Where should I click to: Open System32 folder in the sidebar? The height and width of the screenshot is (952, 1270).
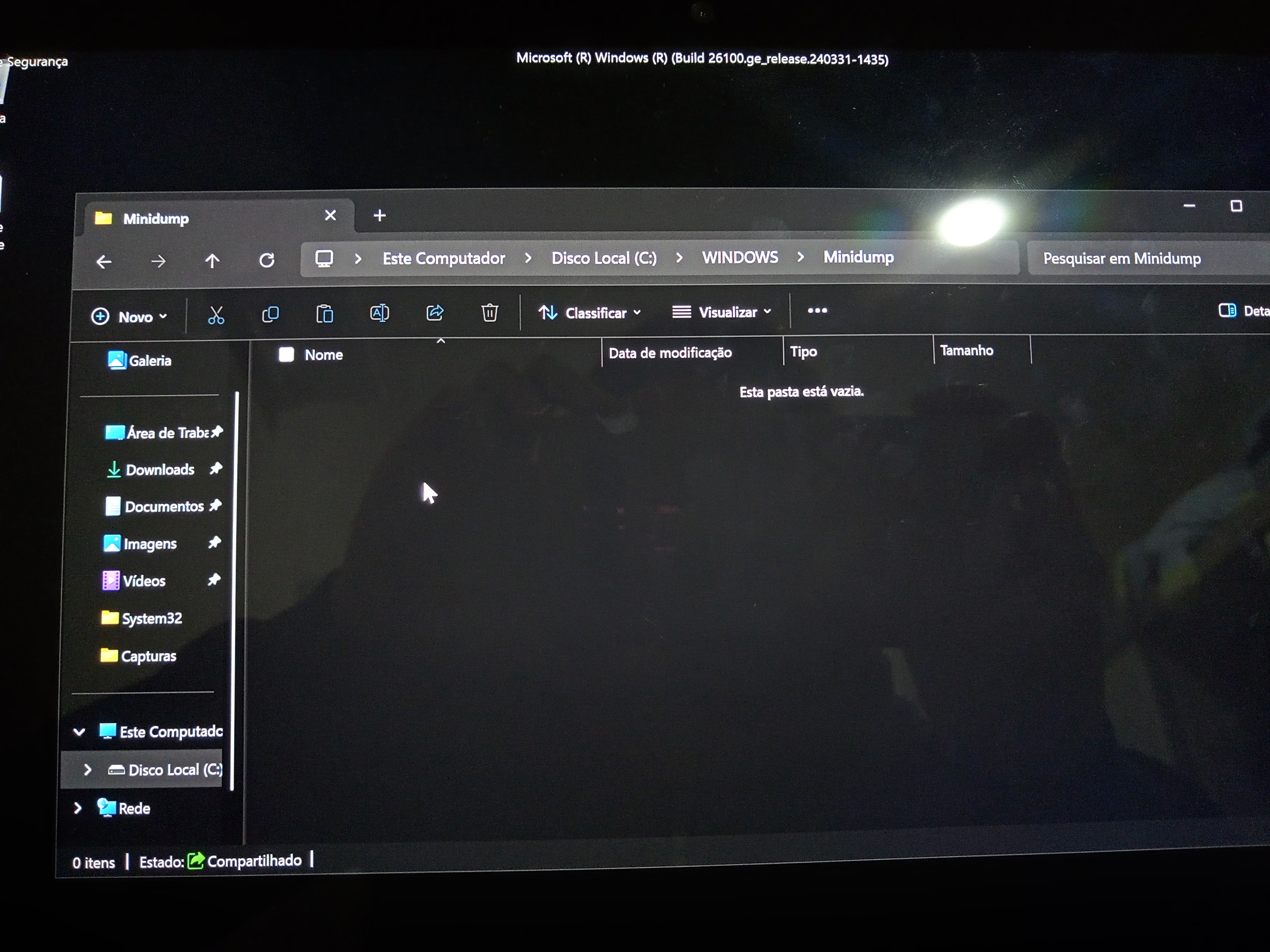[x=141, y=618]
